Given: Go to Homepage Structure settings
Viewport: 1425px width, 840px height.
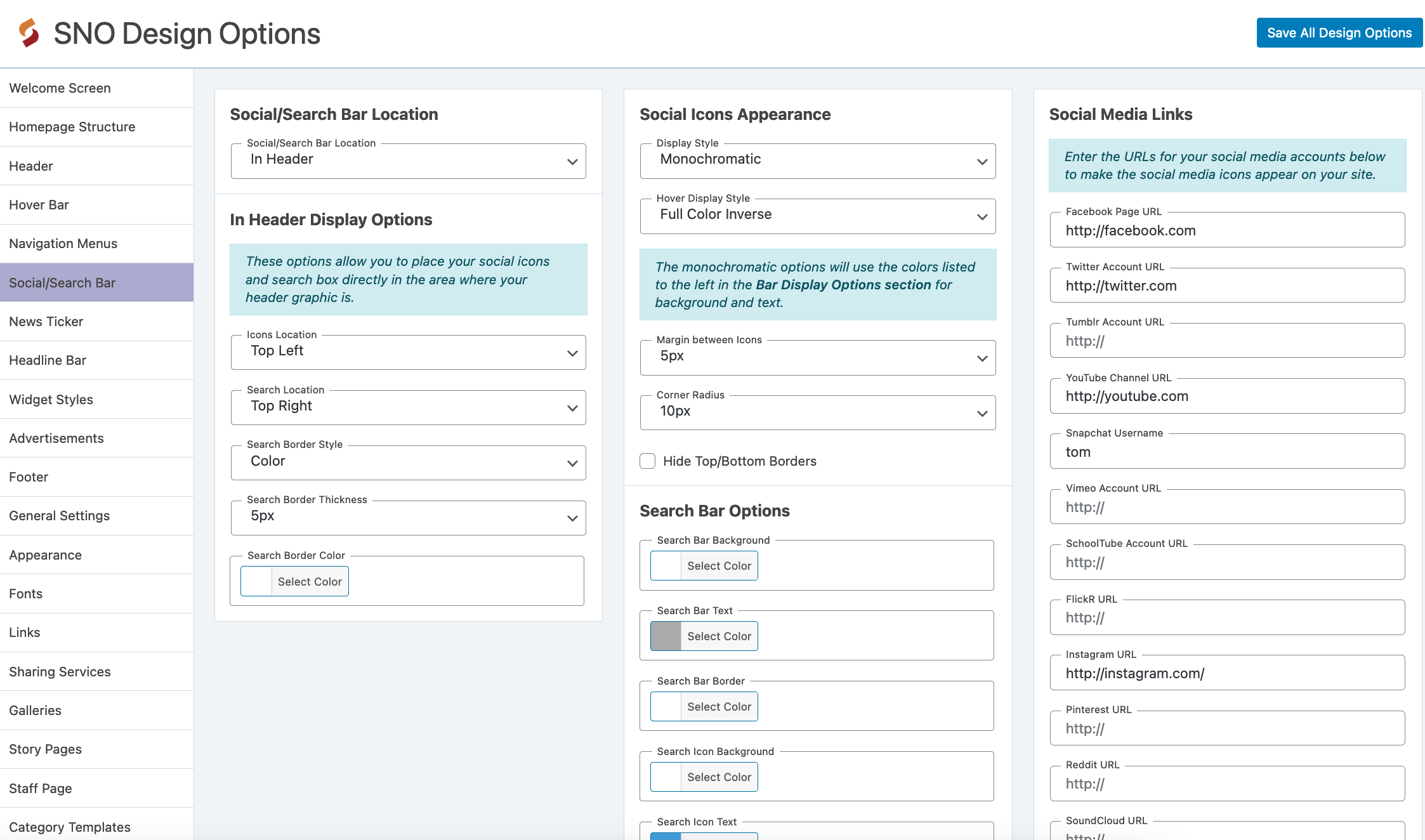Looking at the screenshot, I should [96, 127].
